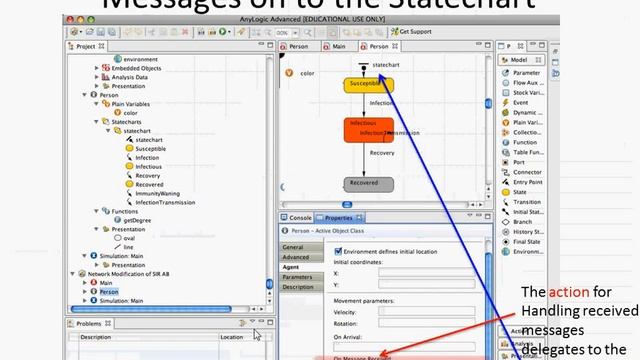Image resolution: width=640 pixels, height=360 pixels.
Task: Open the zoom percentage dropdown in toolbar
Action: 295,33
